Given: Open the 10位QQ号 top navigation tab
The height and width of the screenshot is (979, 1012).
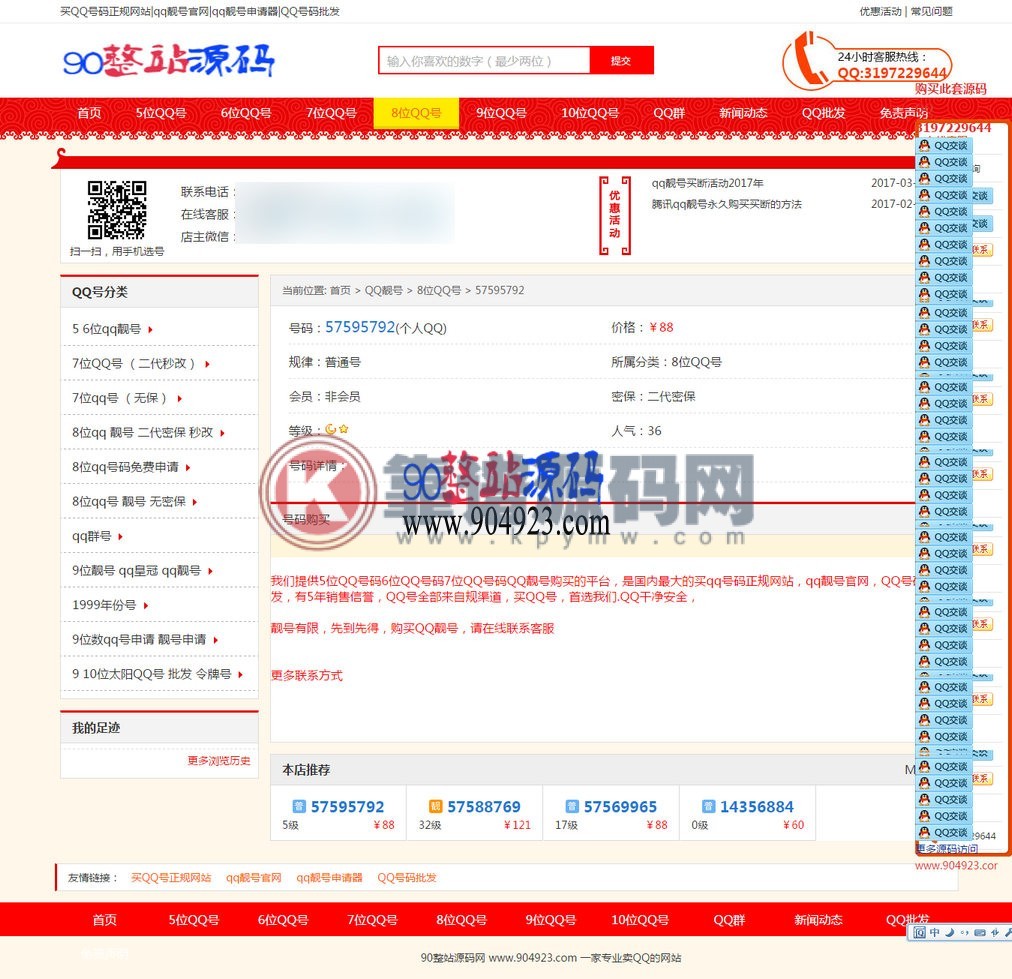Looking at the screenshot, I should (590, 113).
